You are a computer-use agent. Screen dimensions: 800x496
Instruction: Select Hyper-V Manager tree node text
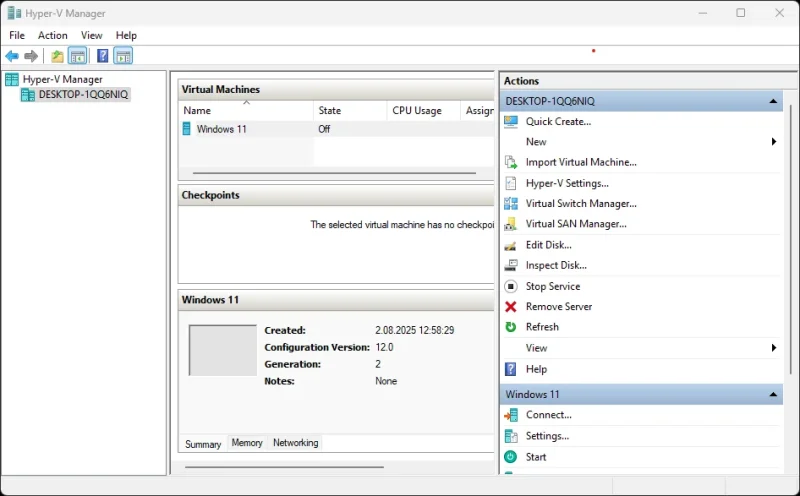(x=63, y=79)
